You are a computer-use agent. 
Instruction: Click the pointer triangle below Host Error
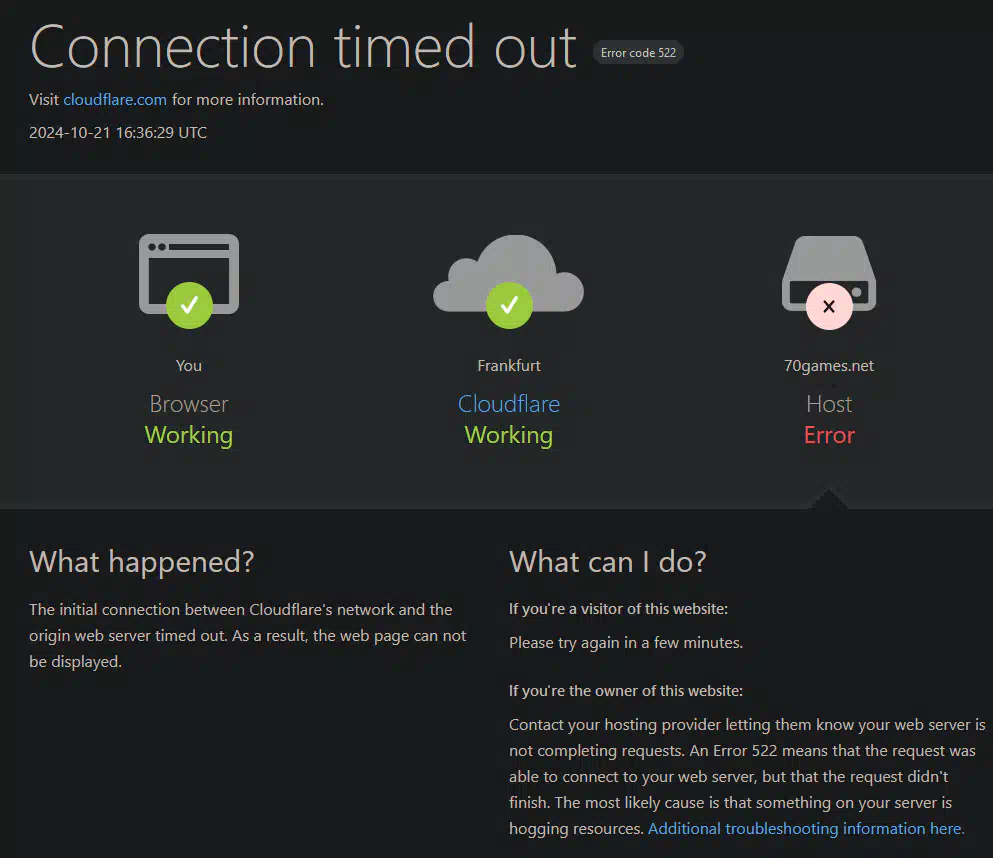coord(828,498)
